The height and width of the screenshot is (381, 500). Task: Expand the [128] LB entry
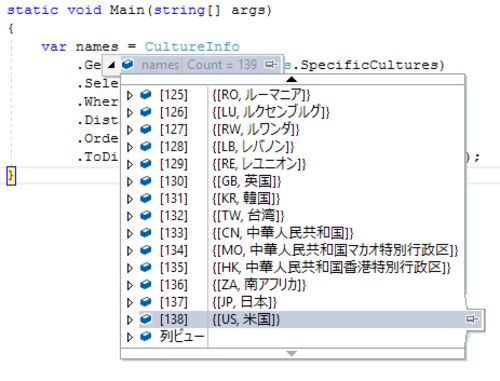(130, 147)
